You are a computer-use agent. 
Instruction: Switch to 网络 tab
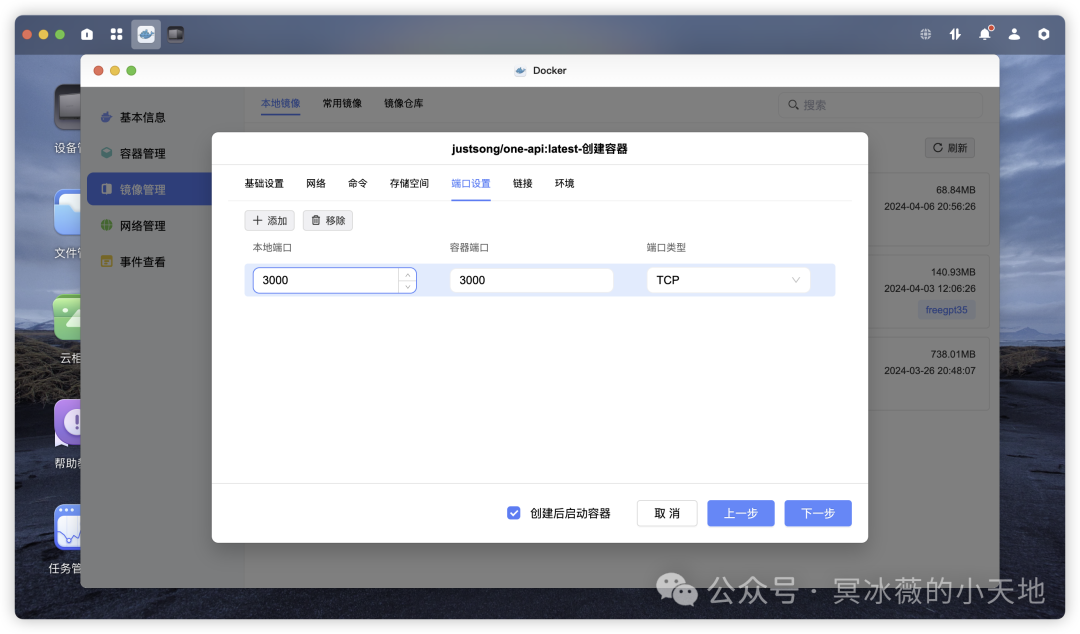tap(315, 183)
